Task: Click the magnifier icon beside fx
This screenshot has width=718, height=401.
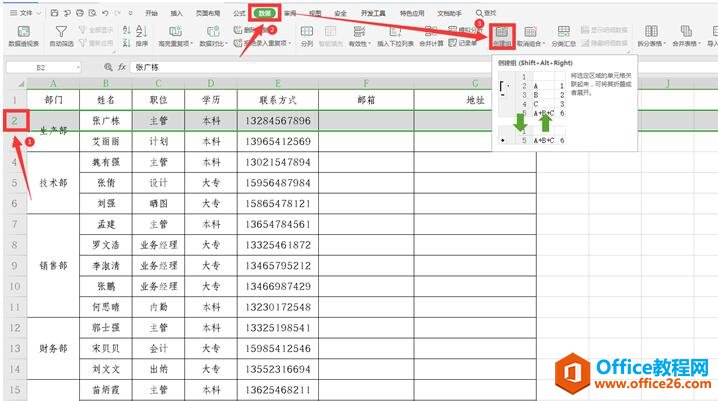Action: (108, 67)
